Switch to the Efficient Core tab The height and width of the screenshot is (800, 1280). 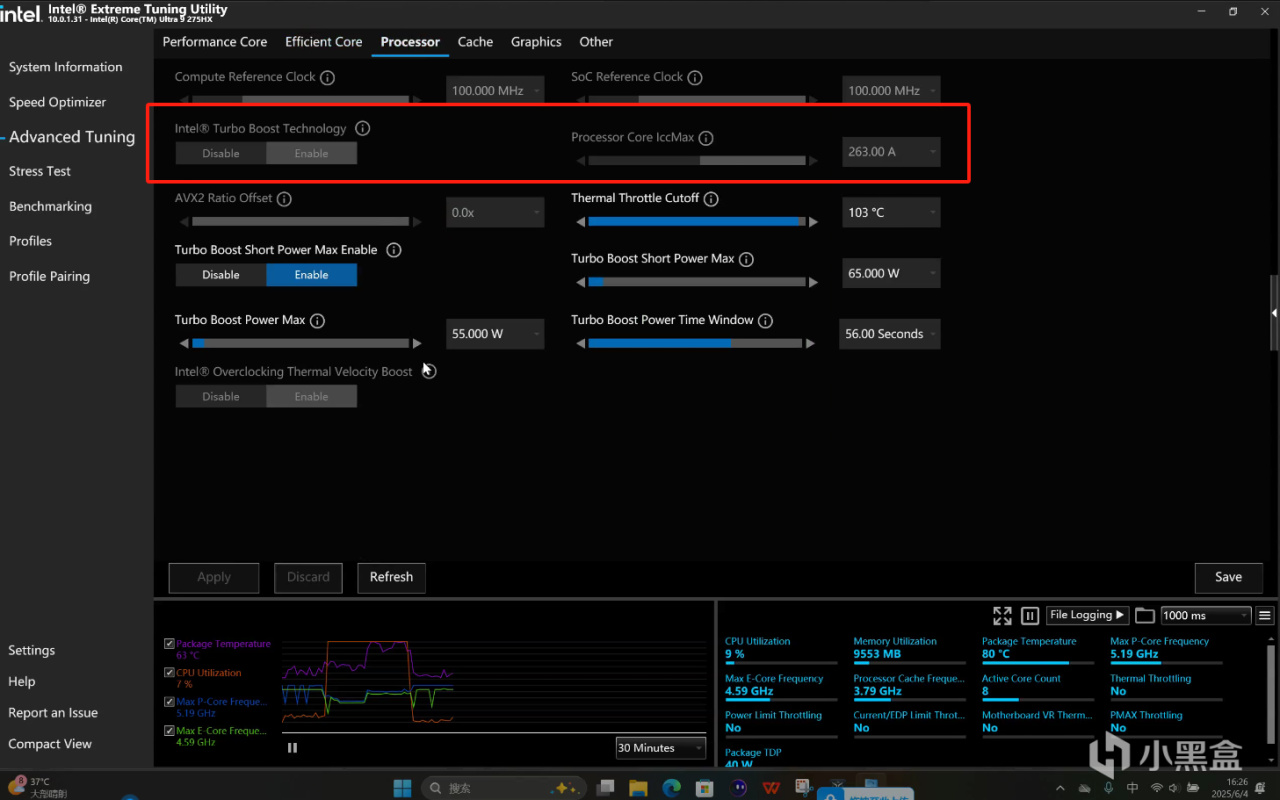click(324, 42)
